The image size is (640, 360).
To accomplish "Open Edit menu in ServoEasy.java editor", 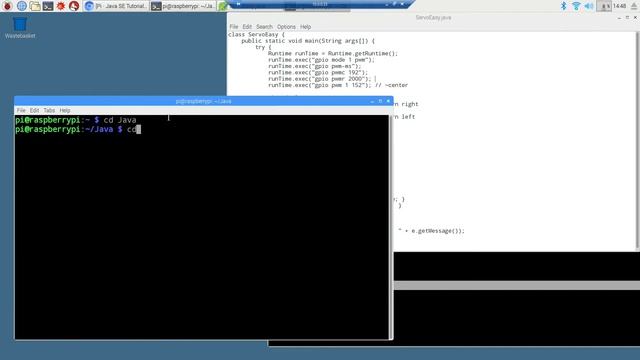I will click(x=247, y=27).
